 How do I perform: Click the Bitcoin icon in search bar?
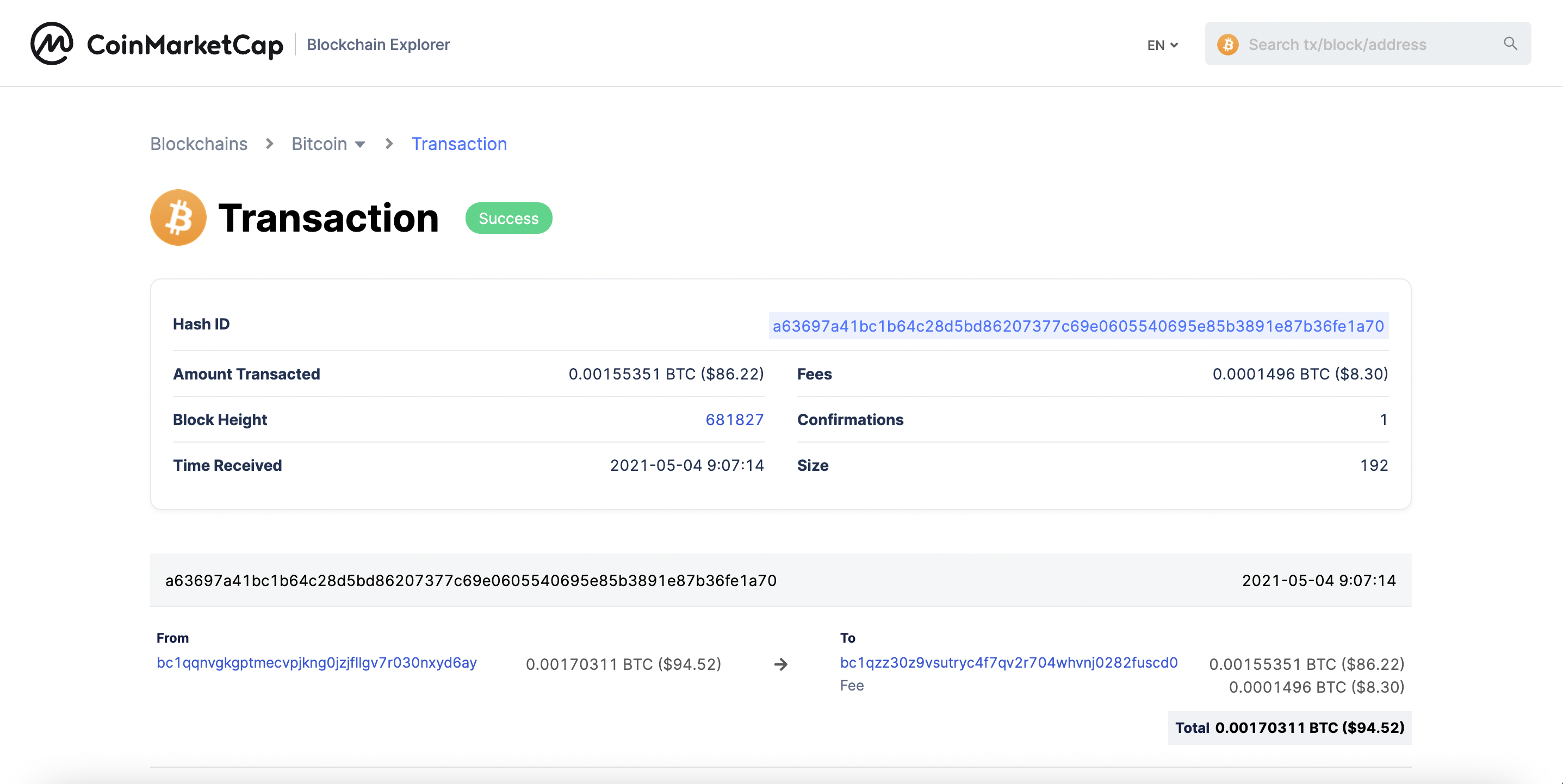tap(1227, 44)
